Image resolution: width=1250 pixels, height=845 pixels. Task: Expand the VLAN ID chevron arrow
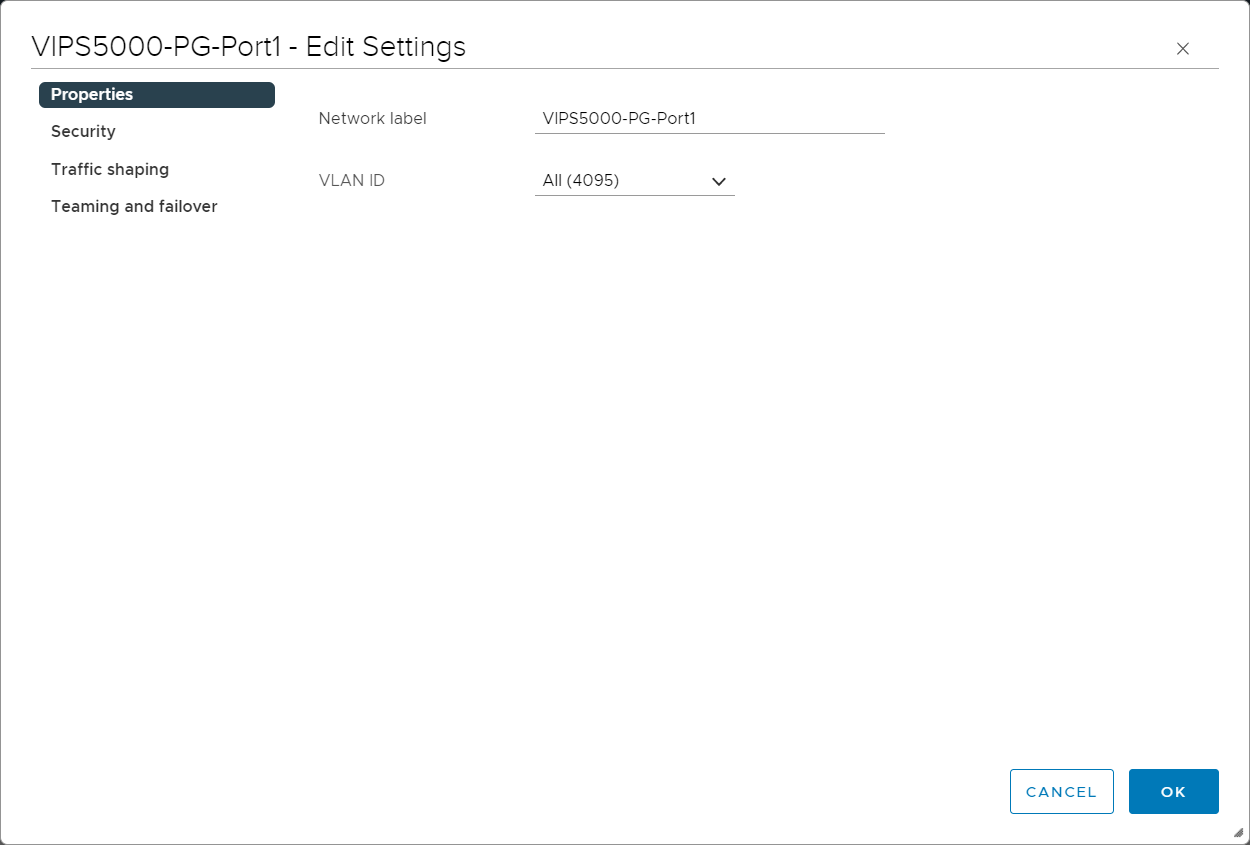click(x=718, y=181)
